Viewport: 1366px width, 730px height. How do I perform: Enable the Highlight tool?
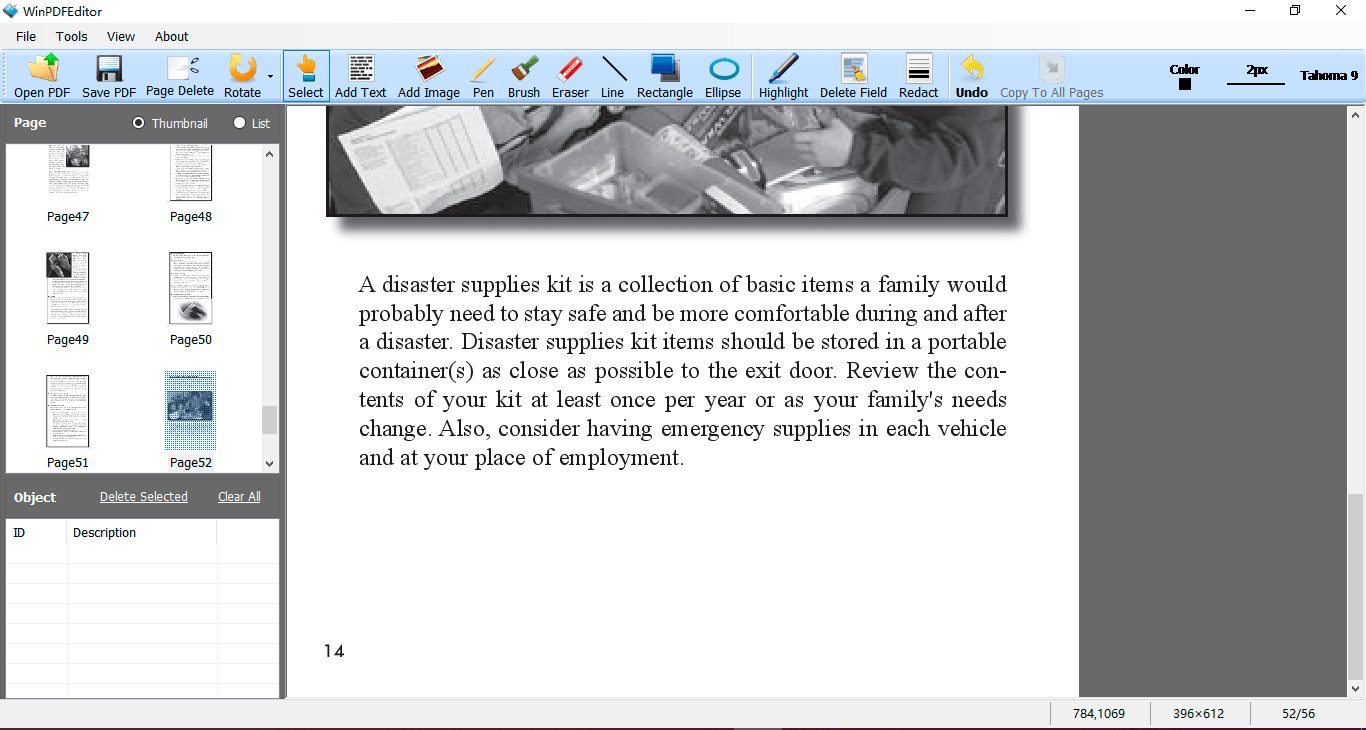pyautogui.click(x=783, y=75)
